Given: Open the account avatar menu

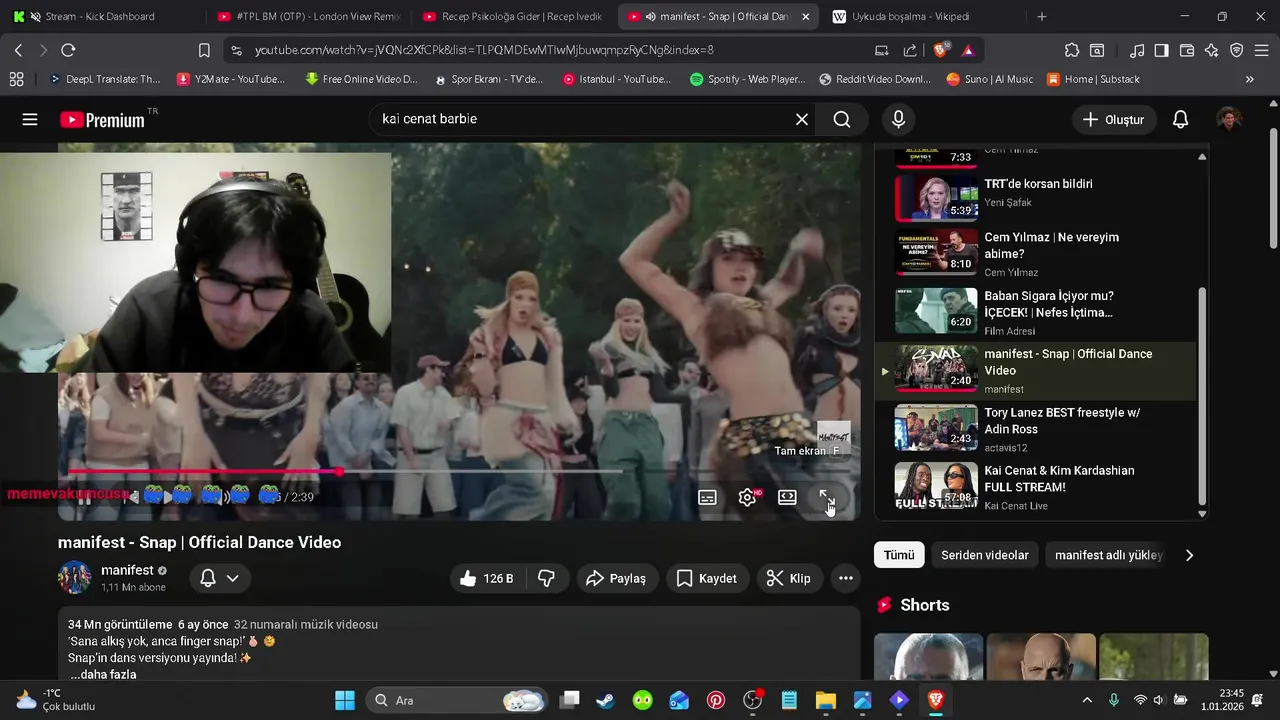Looking at the screenshot, I should [x=1229, y=120].
